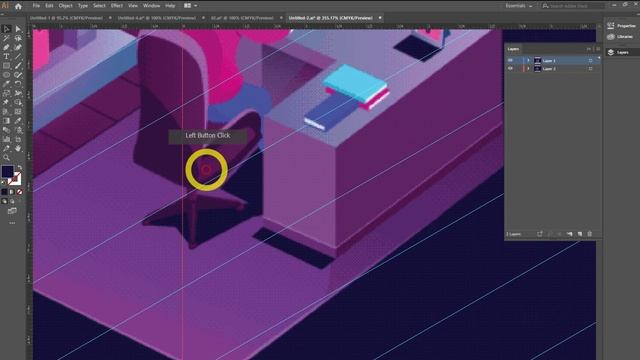Open the Edit menu
Screen dimensions: 640x360
(x=49, y=6)
